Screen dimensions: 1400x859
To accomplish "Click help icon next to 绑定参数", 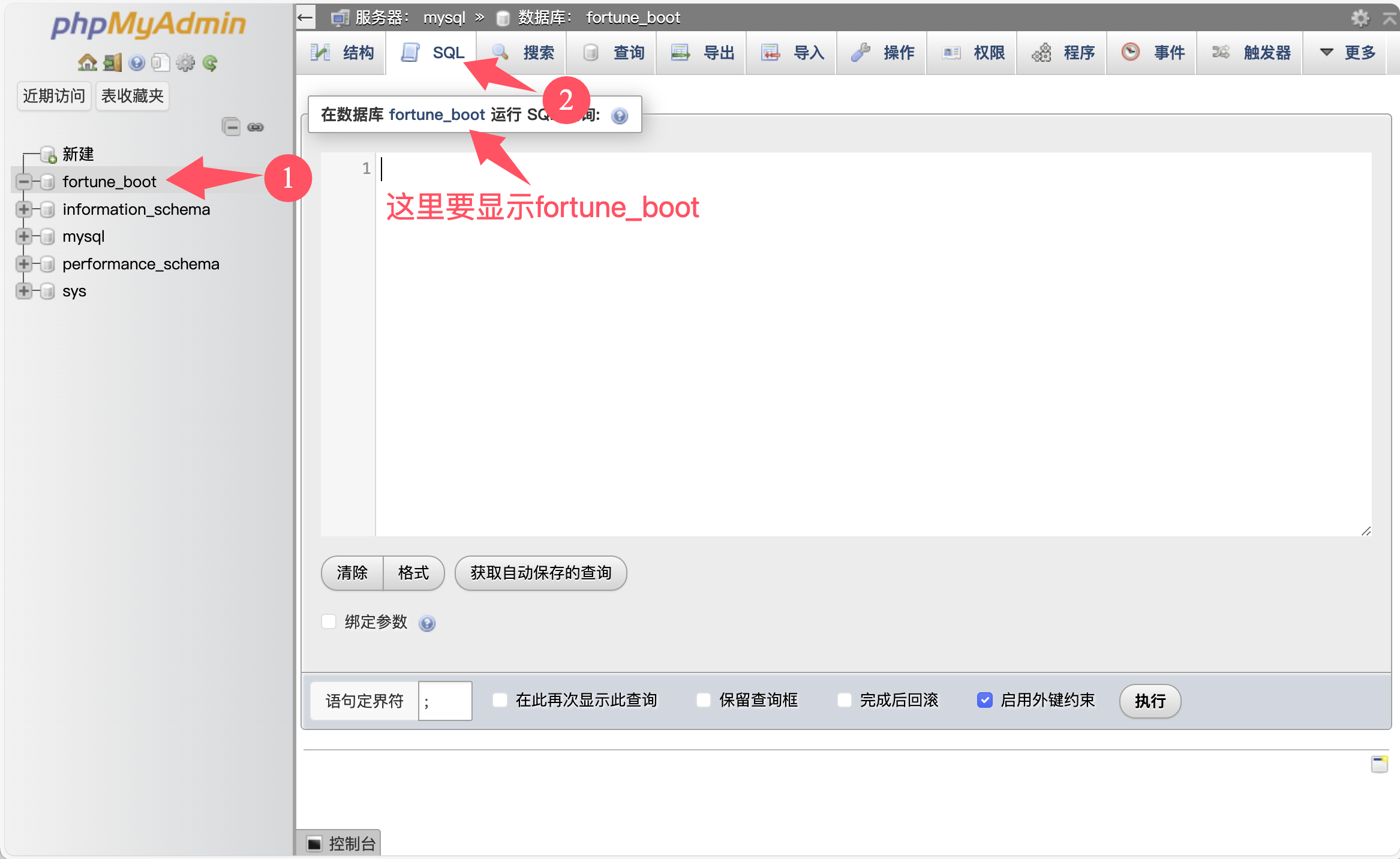I will click(427, 623).
